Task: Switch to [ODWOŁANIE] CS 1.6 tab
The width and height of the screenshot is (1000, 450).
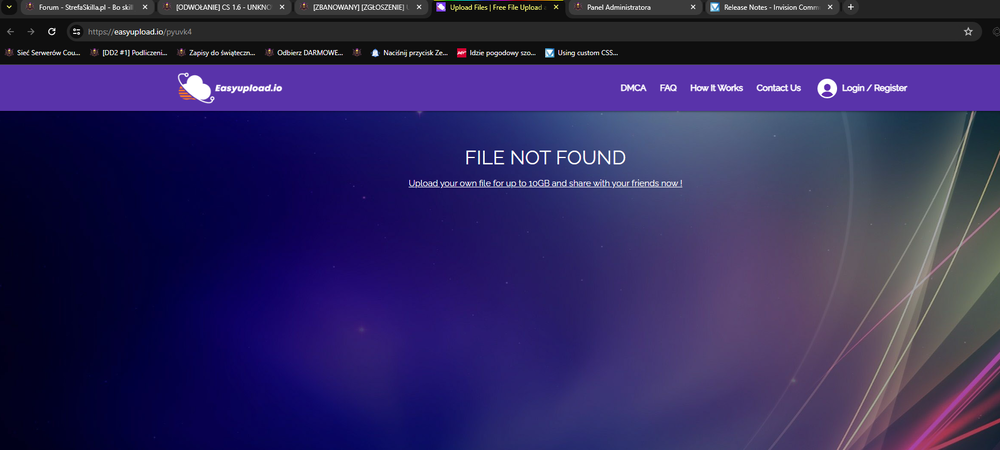Action: (223, 7)
